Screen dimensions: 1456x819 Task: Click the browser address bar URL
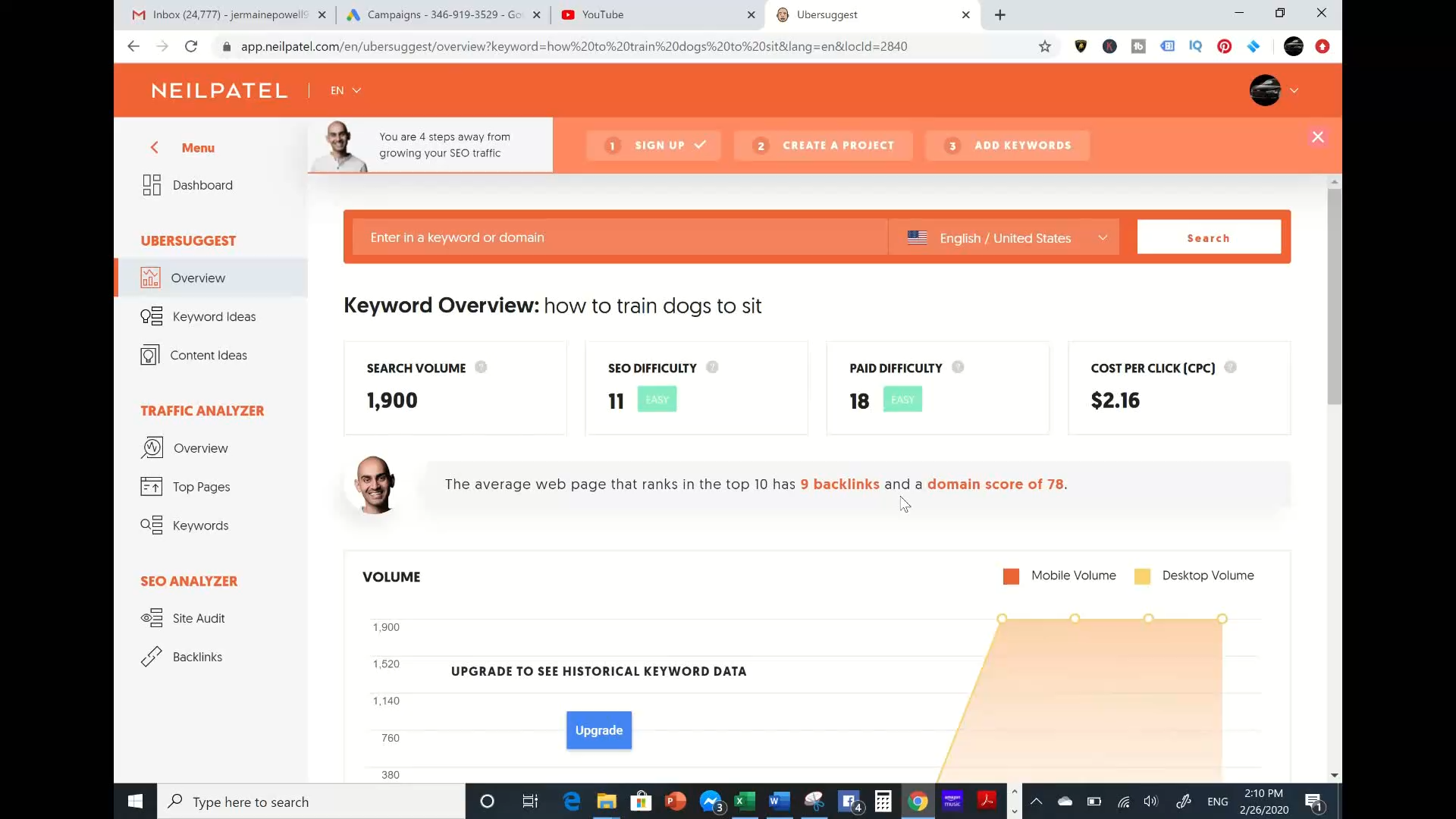coord(574,46)
